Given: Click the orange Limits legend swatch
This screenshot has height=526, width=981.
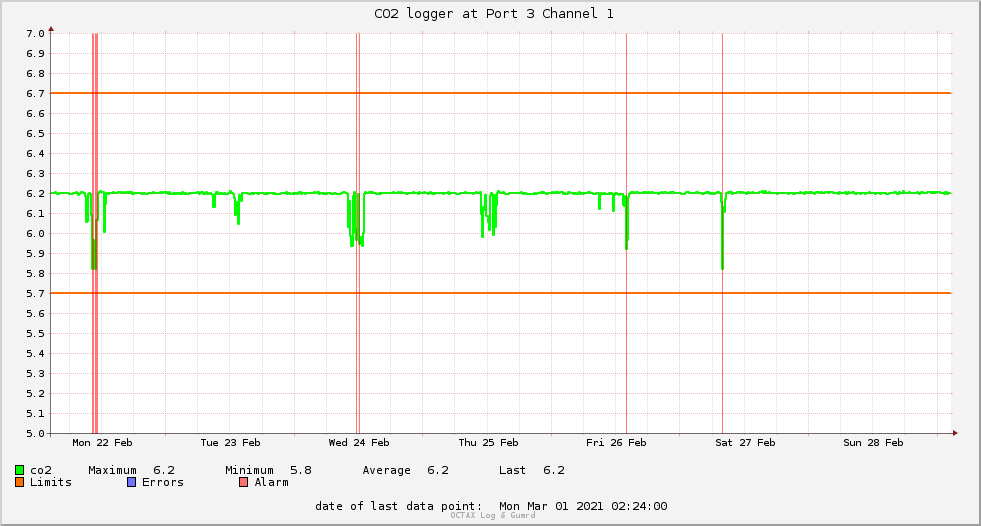Looking at the screenshot, I should pyautogui.click(x=19, y=482).
